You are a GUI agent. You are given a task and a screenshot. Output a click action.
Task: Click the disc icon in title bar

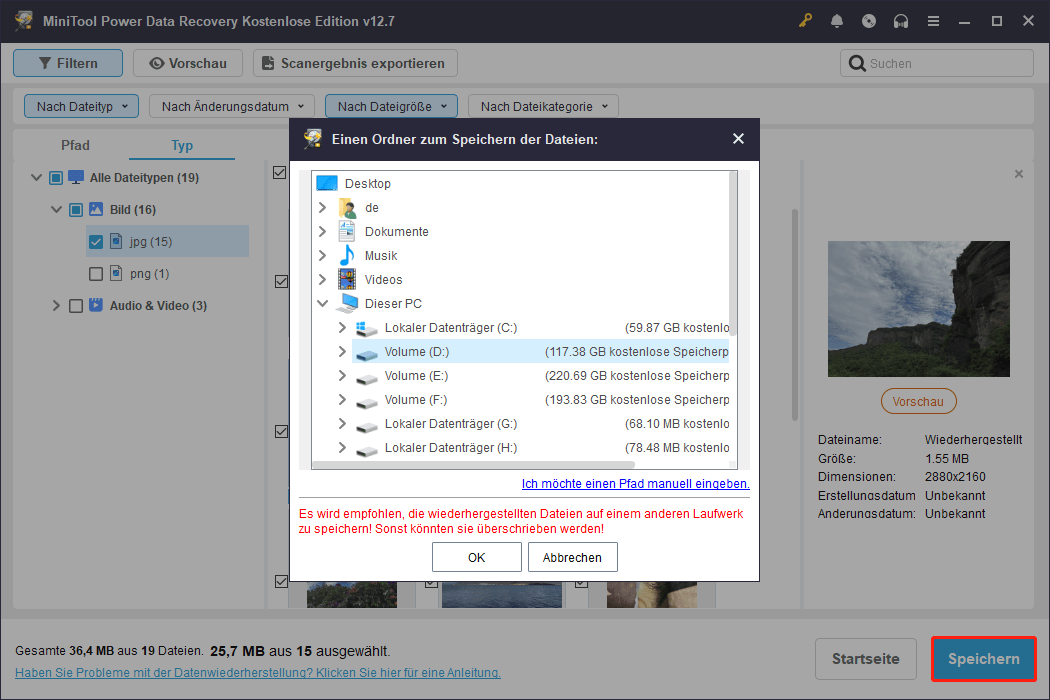point(869,21)
